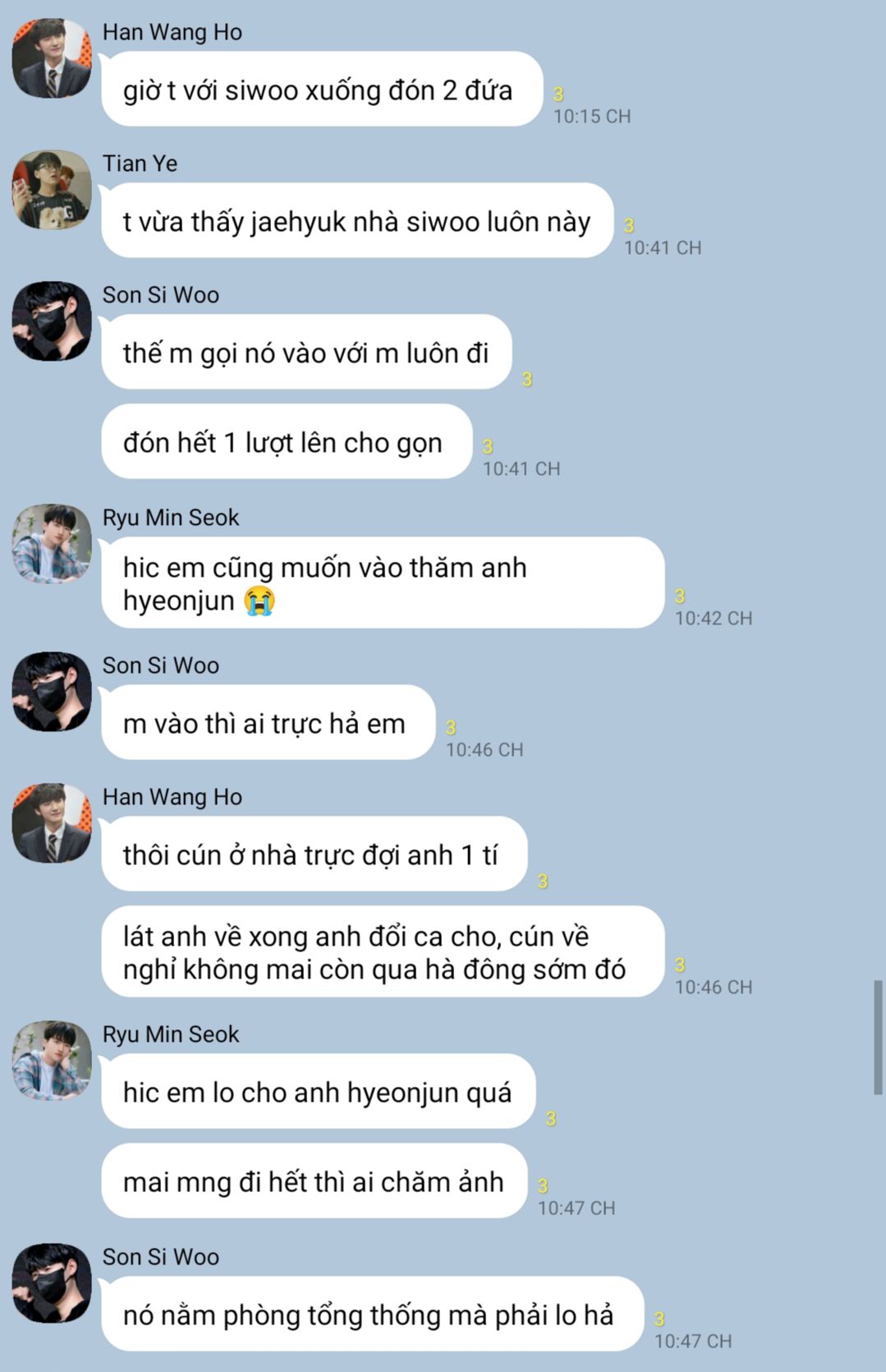Tap Ryu Min Seok's avatar beside 'hic em cũng muốn'
Viewport: 886px width, 1372px height.
point(52,544)
